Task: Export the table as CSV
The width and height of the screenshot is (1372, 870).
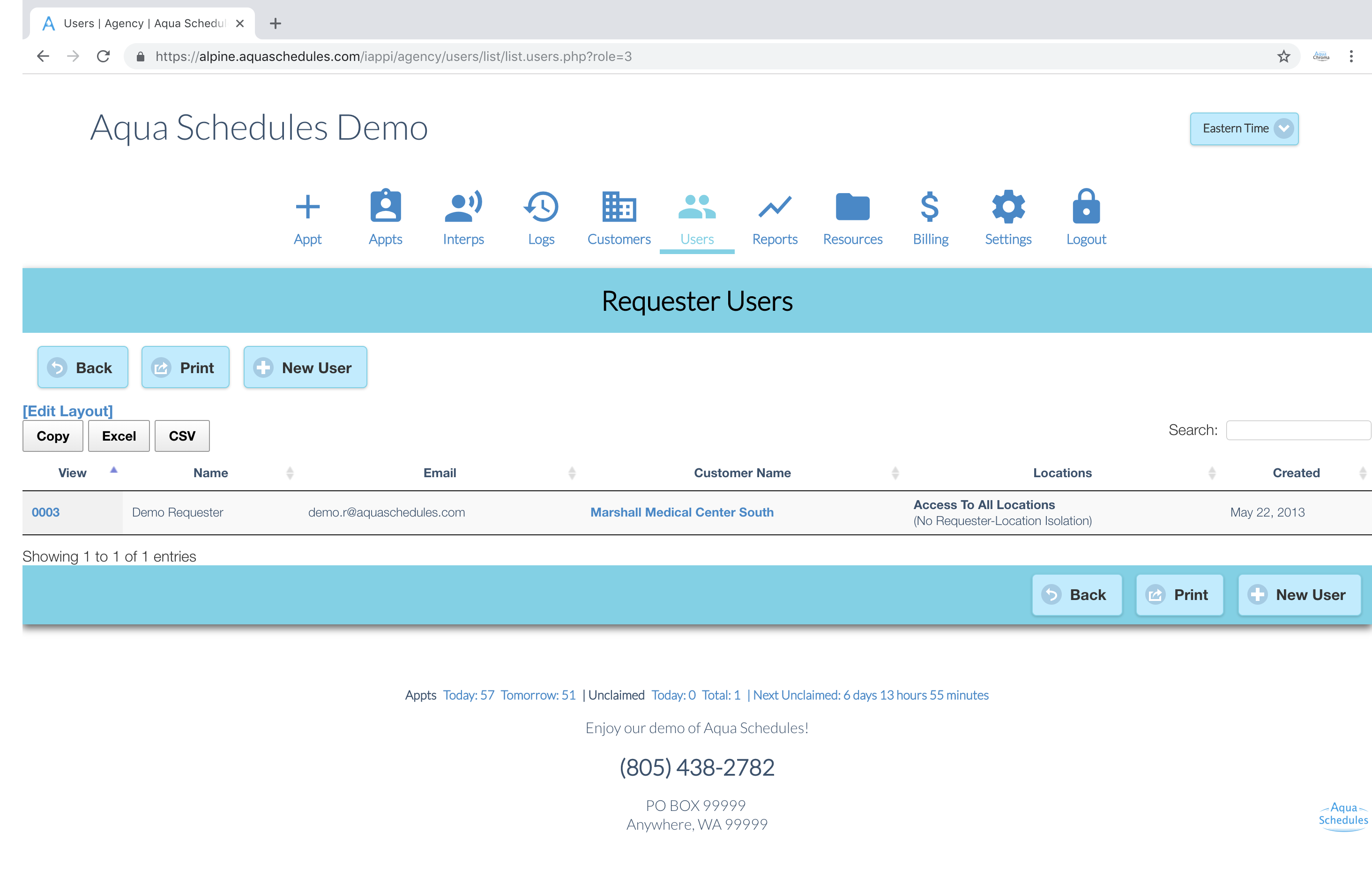Action: coord(182,435)
